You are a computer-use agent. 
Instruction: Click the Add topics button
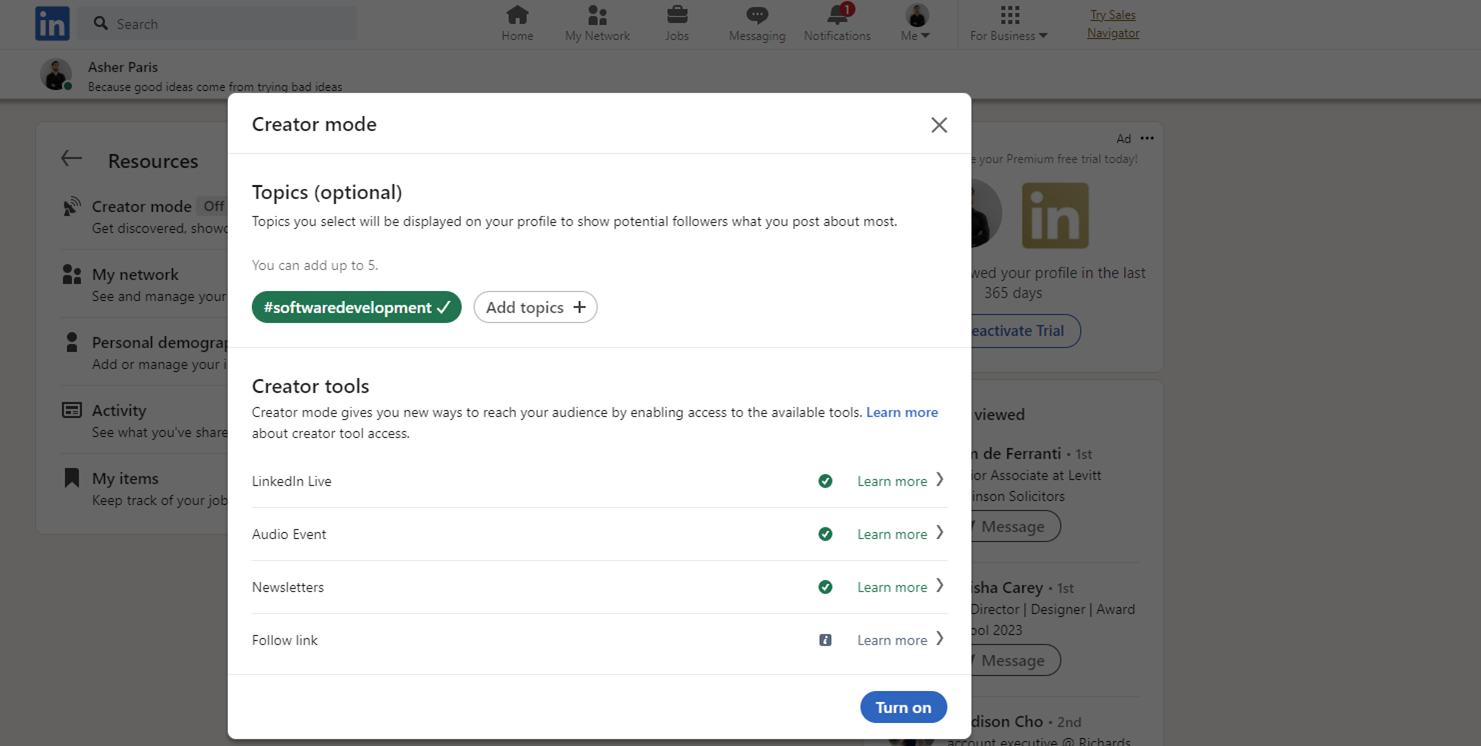(x=535, y=307)
